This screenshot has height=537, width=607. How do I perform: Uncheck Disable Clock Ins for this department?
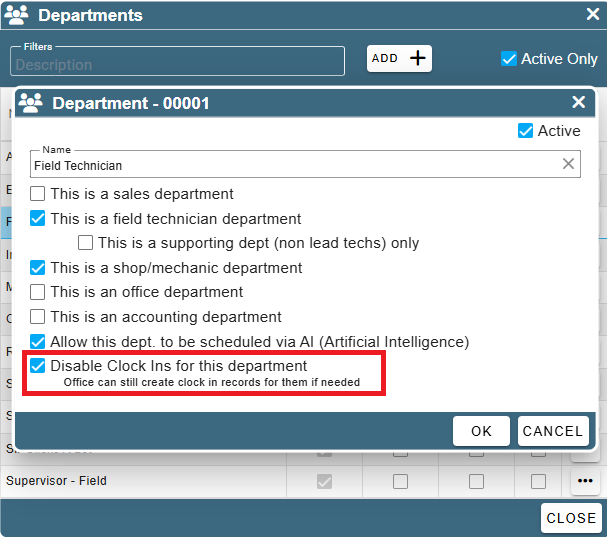point(38,365)
